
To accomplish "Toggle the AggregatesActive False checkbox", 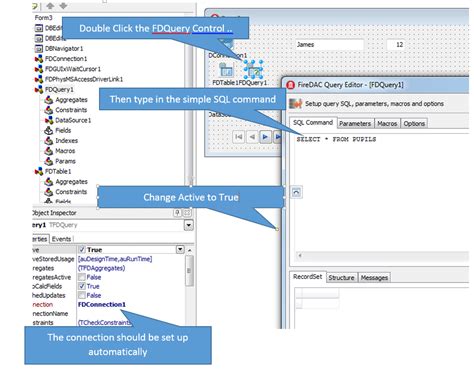I will click(x=82, y=277).
